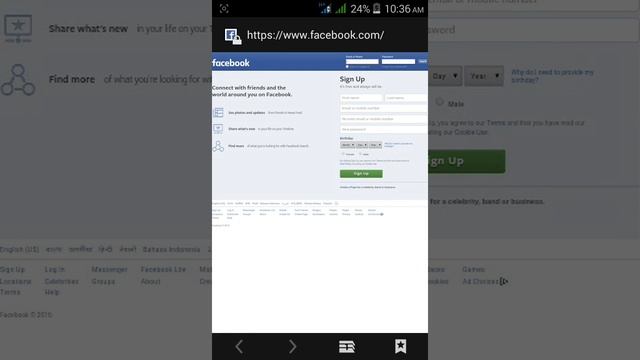Click the Log In button

click(x=422, y=61)
